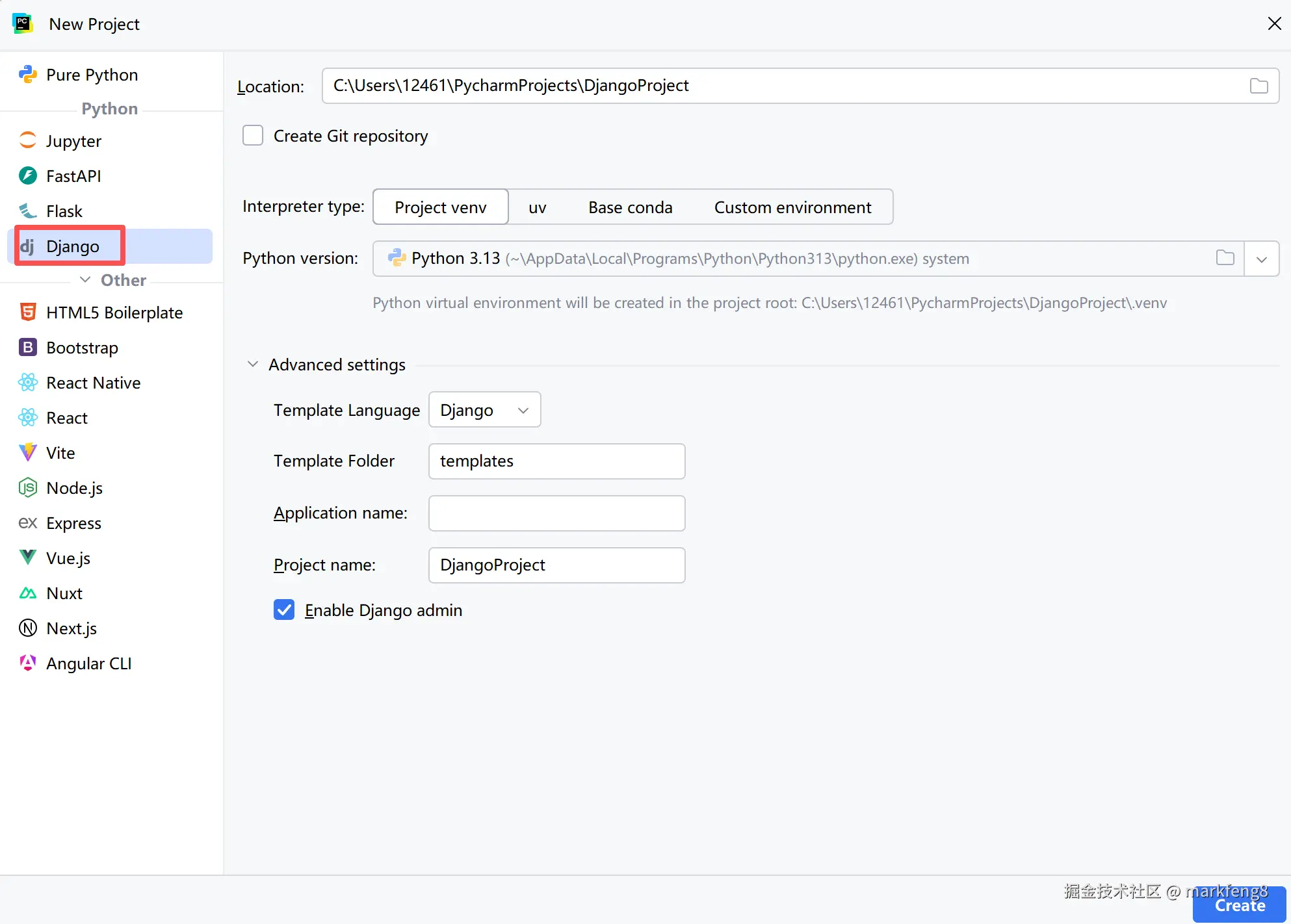Enable Create Git repository checkbox
1291x924 pixels.
253,136
